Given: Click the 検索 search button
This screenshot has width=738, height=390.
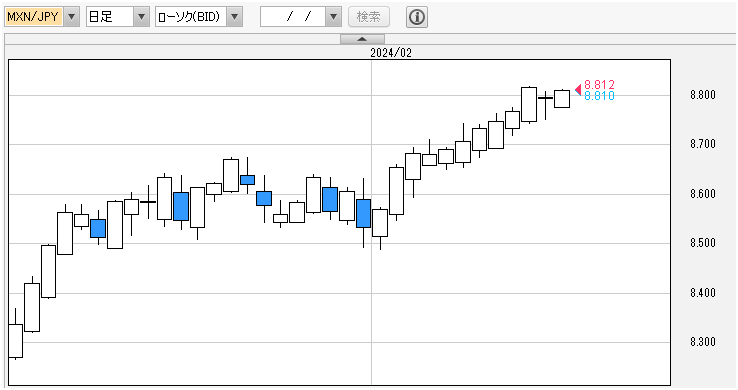Looking at the screenshot, I should tap(369, 17).
